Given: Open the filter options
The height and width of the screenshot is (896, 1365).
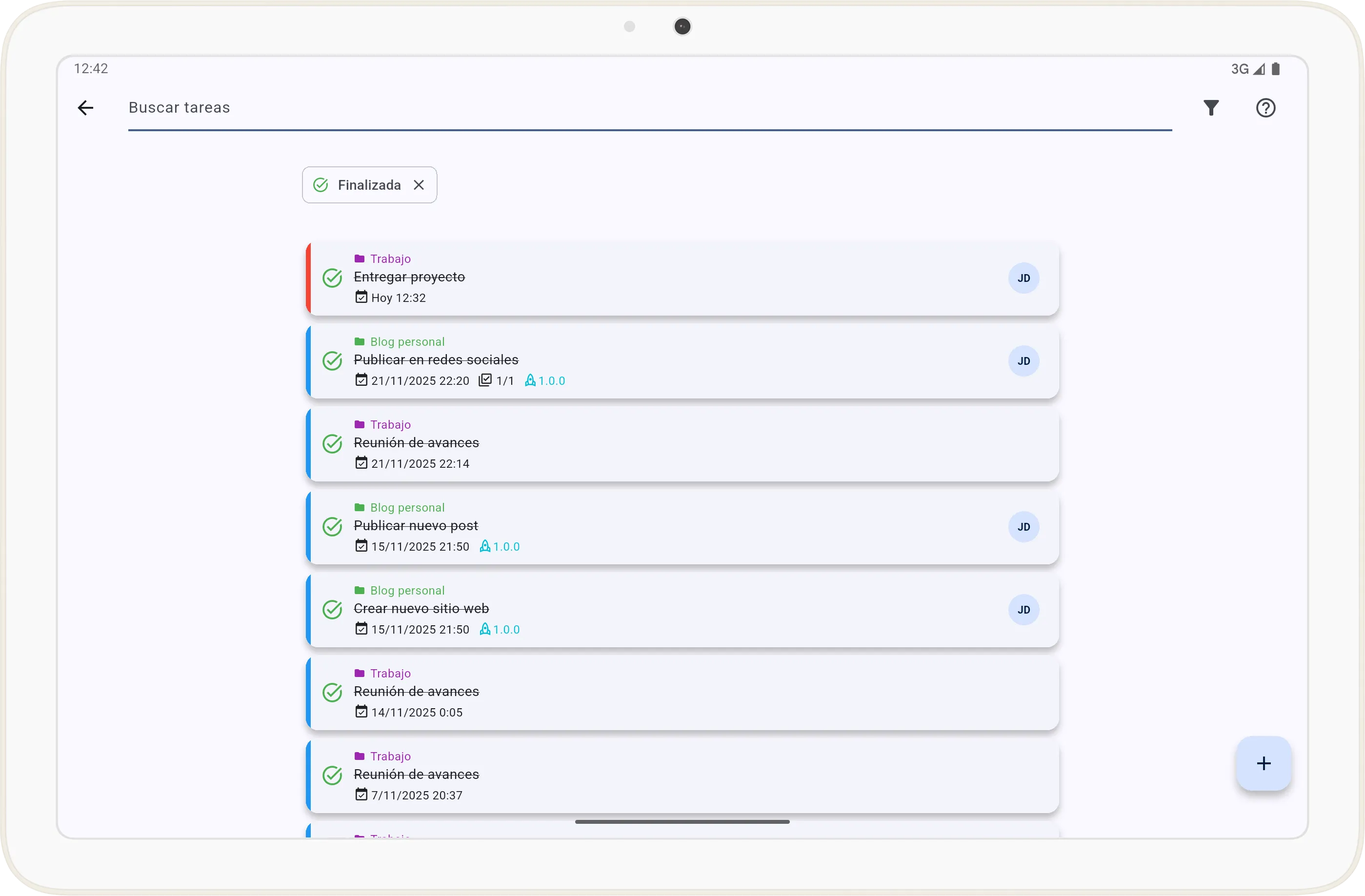Looking at the screenshot, I should (x=1211, y=108).
